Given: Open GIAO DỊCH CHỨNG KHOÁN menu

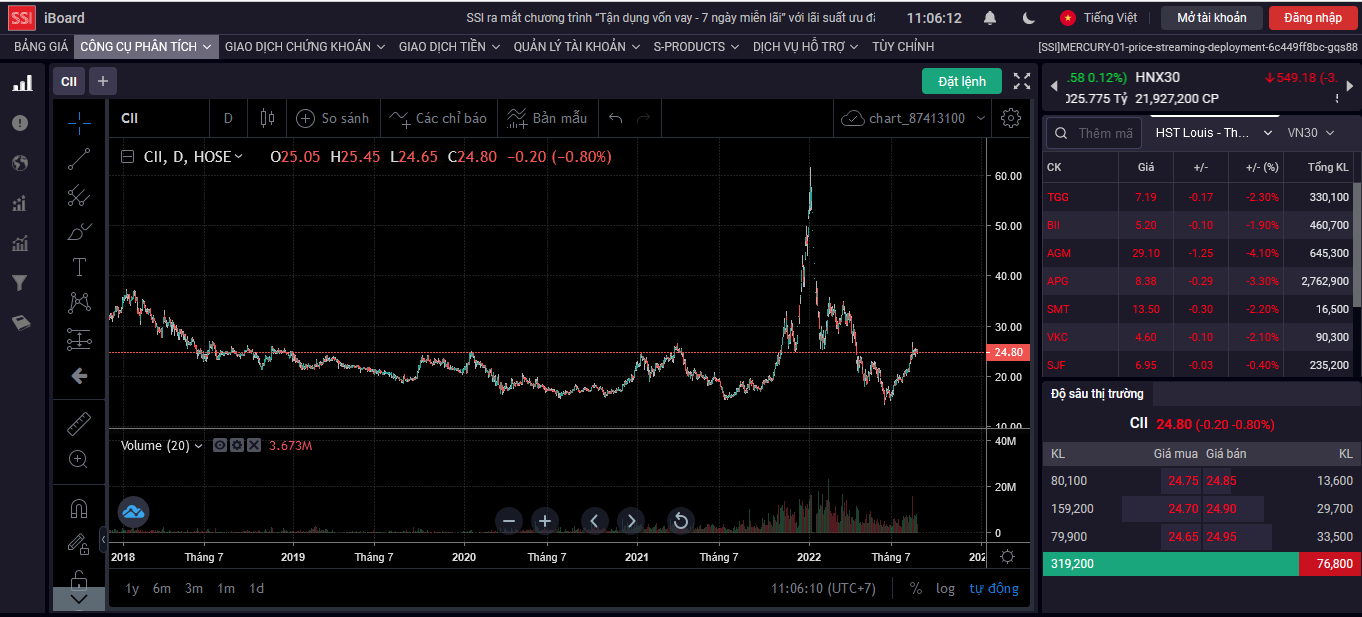Looking at the screenshot, I should [305, 47].
